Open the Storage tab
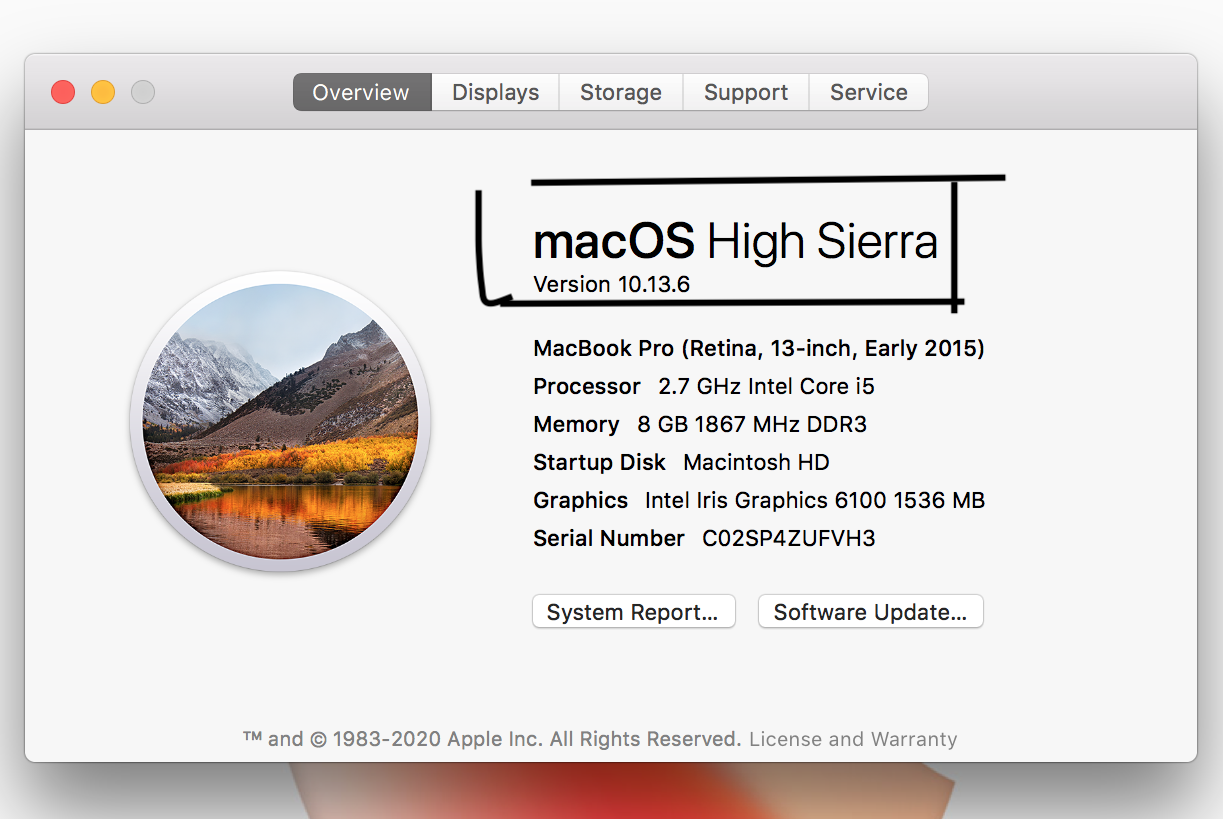The width and height of the screenshot is (1223, 819). [621, 92]
